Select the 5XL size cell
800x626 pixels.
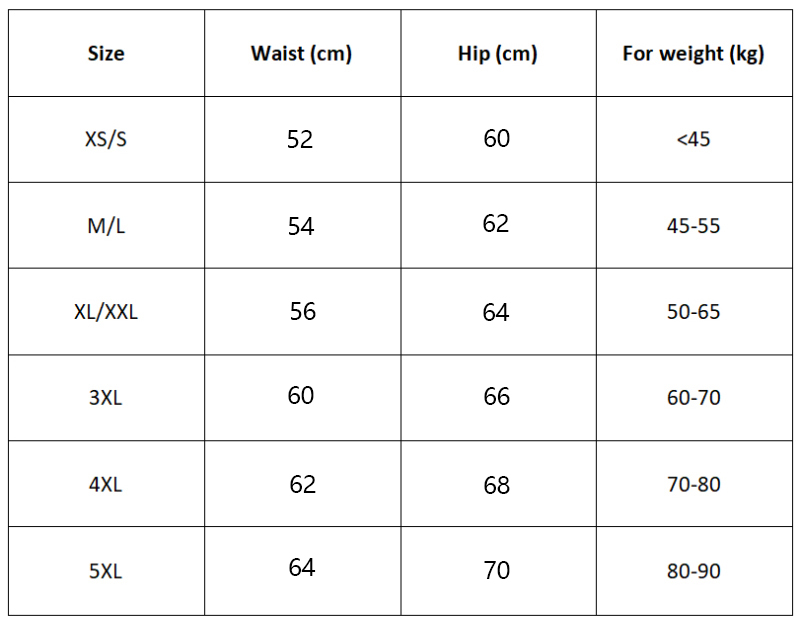point(106,572)
